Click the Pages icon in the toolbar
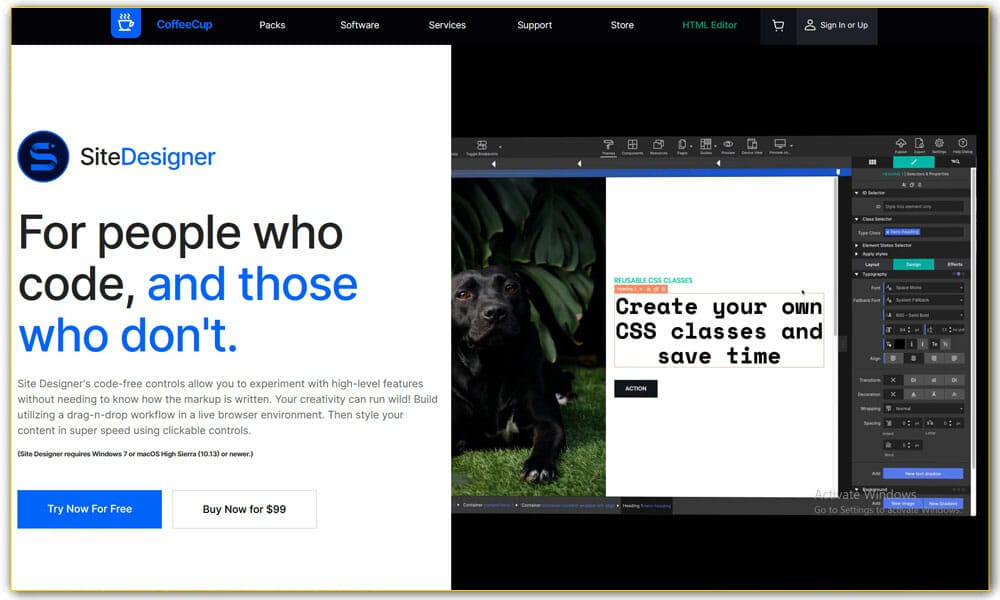This screenshot has height=600, width=1000. click(682, 146)
